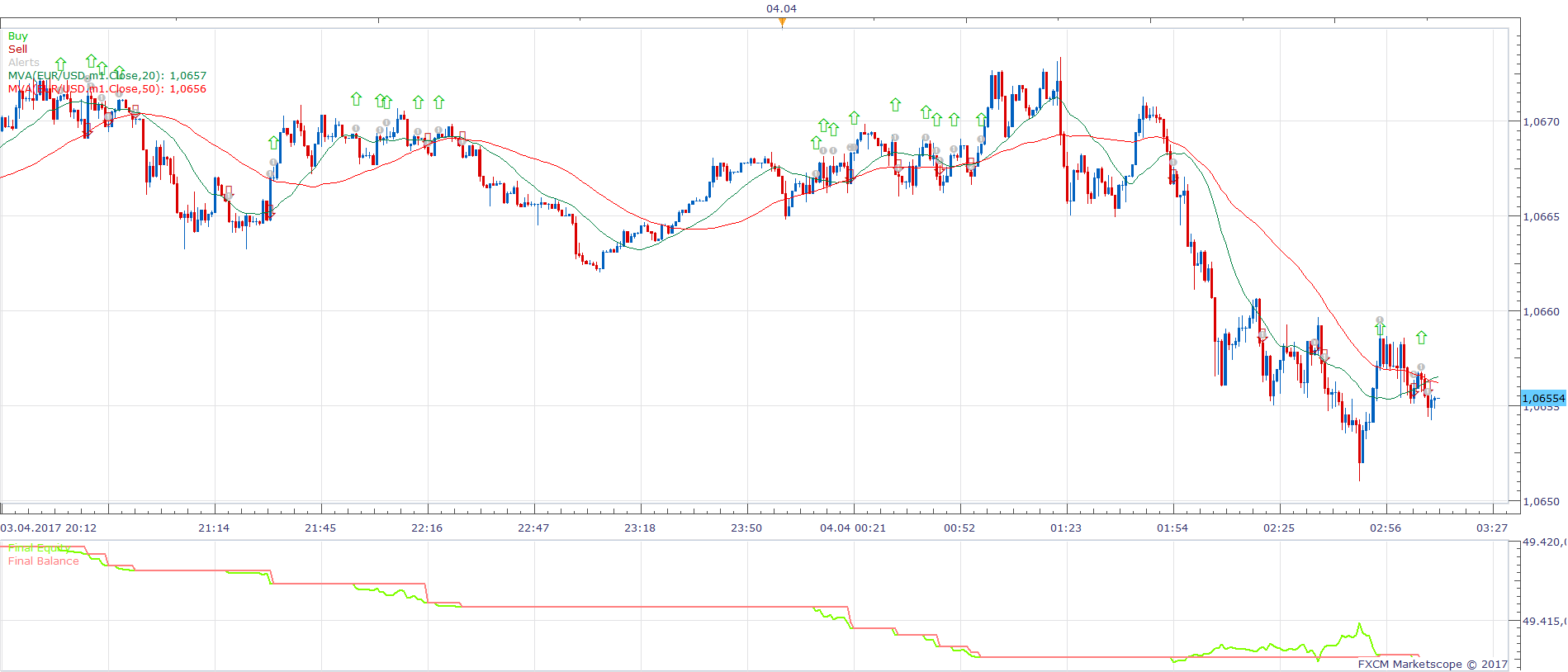Select the green buy arrow directly above 04.04 00:21
1568x672 pixels.
pos(854,118)
